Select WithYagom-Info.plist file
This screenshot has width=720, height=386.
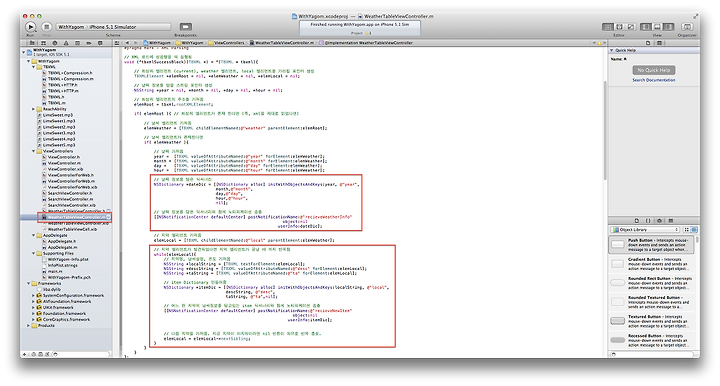(65, 259)
